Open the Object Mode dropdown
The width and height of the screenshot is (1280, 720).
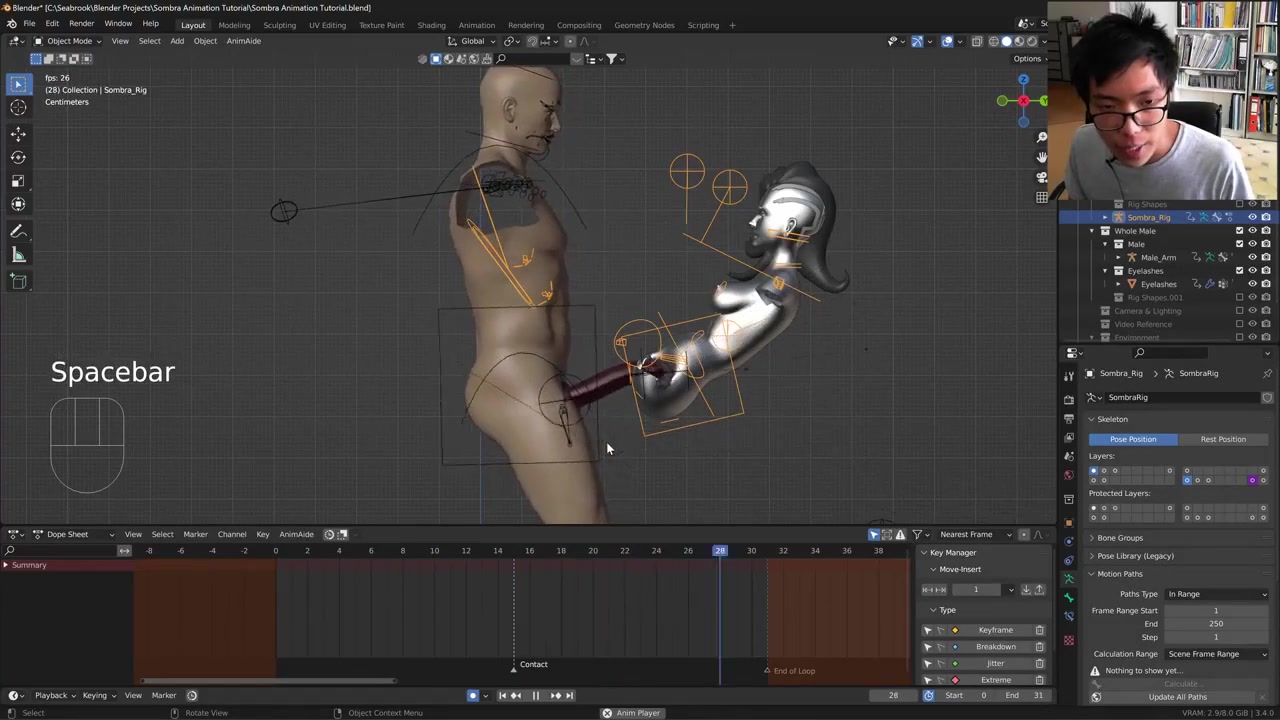(68, 41)
